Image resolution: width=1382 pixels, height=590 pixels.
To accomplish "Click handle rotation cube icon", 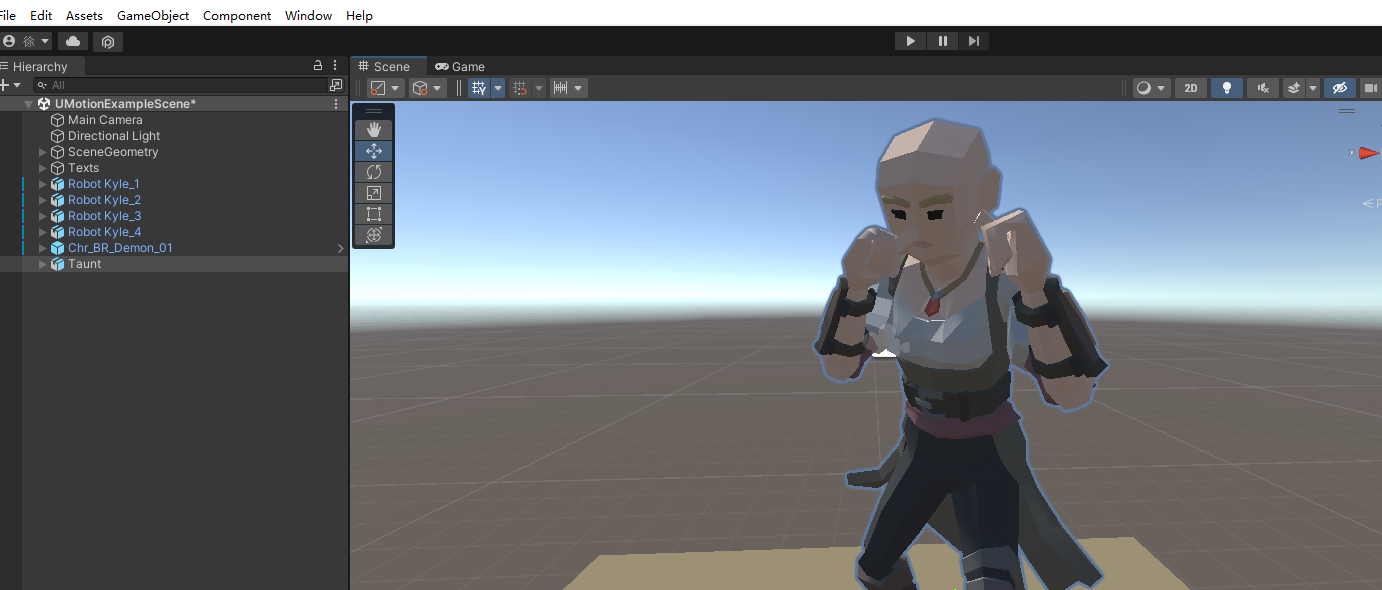I will [421, 88].
